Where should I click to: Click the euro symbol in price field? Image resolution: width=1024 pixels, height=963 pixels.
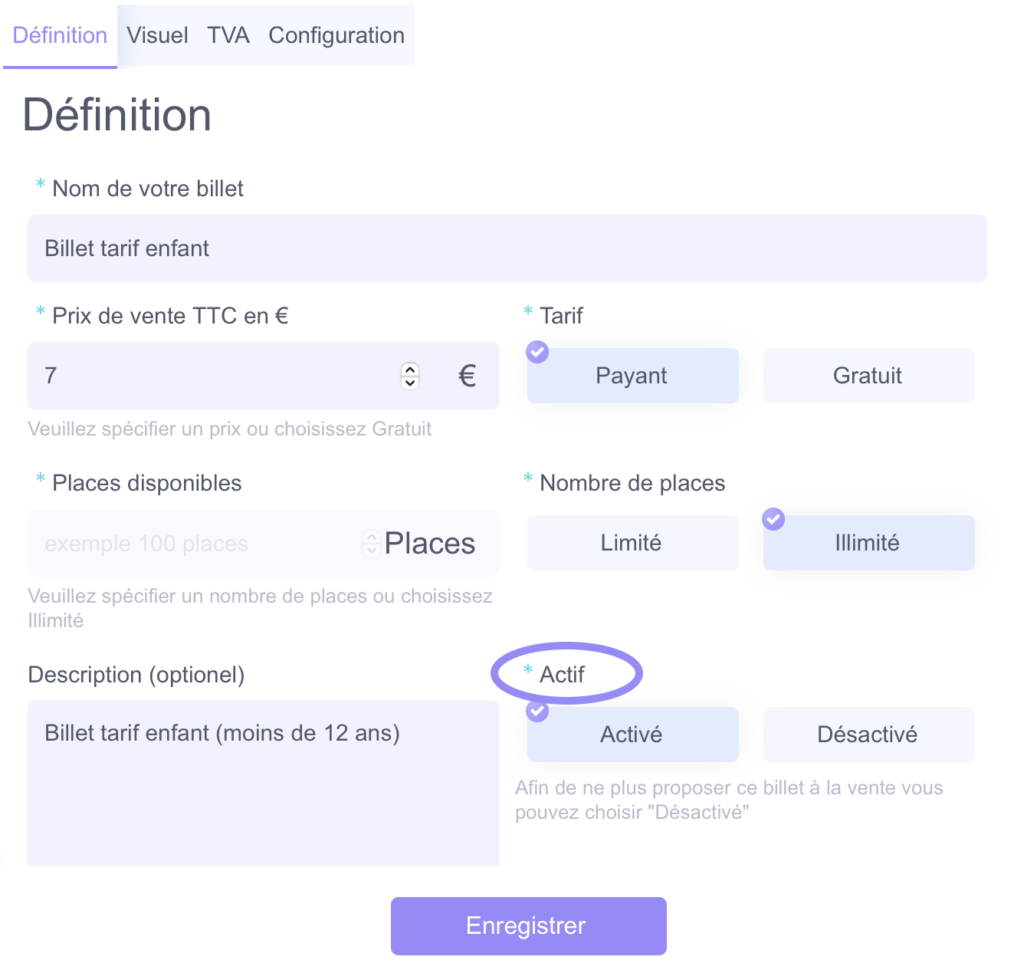(467, 375)
